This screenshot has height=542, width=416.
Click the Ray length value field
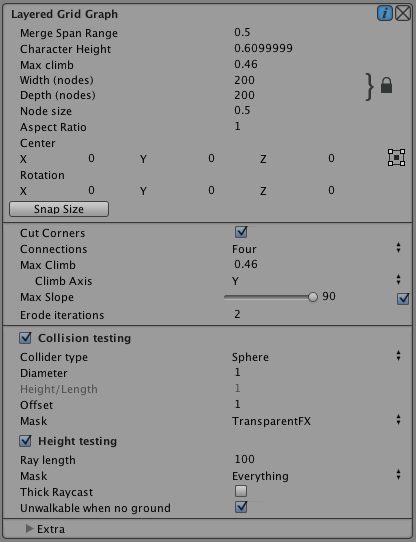[318, 459]
